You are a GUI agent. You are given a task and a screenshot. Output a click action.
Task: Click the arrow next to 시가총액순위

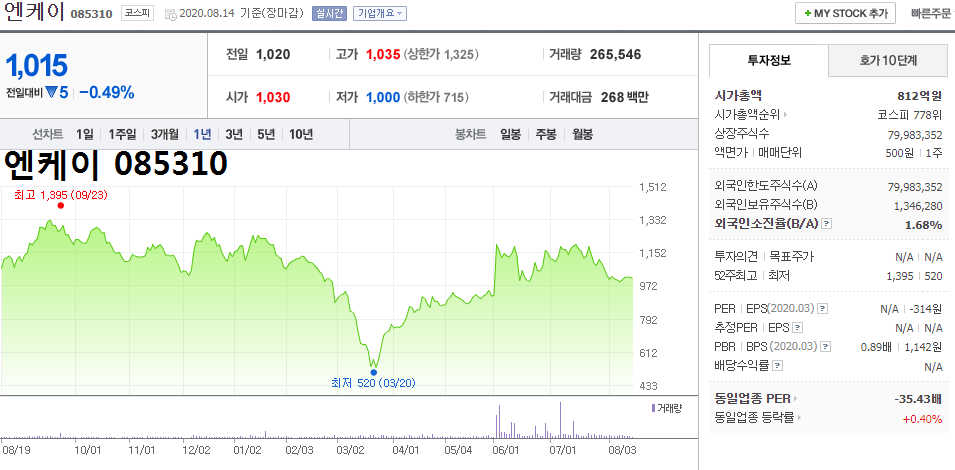[x=786, y=114]
